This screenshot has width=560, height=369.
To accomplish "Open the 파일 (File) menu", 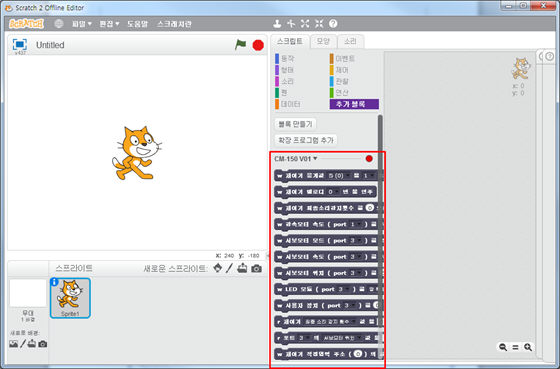I will [82, 24].
